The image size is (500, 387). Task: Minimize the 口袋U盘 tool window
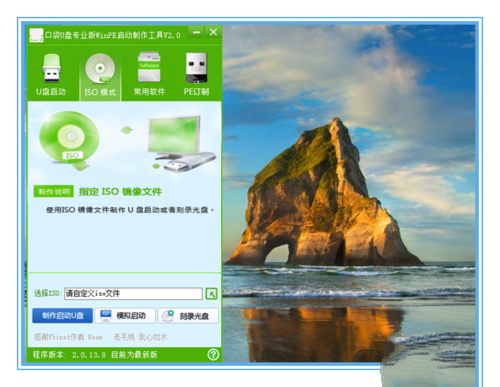(x=197, y=32)
